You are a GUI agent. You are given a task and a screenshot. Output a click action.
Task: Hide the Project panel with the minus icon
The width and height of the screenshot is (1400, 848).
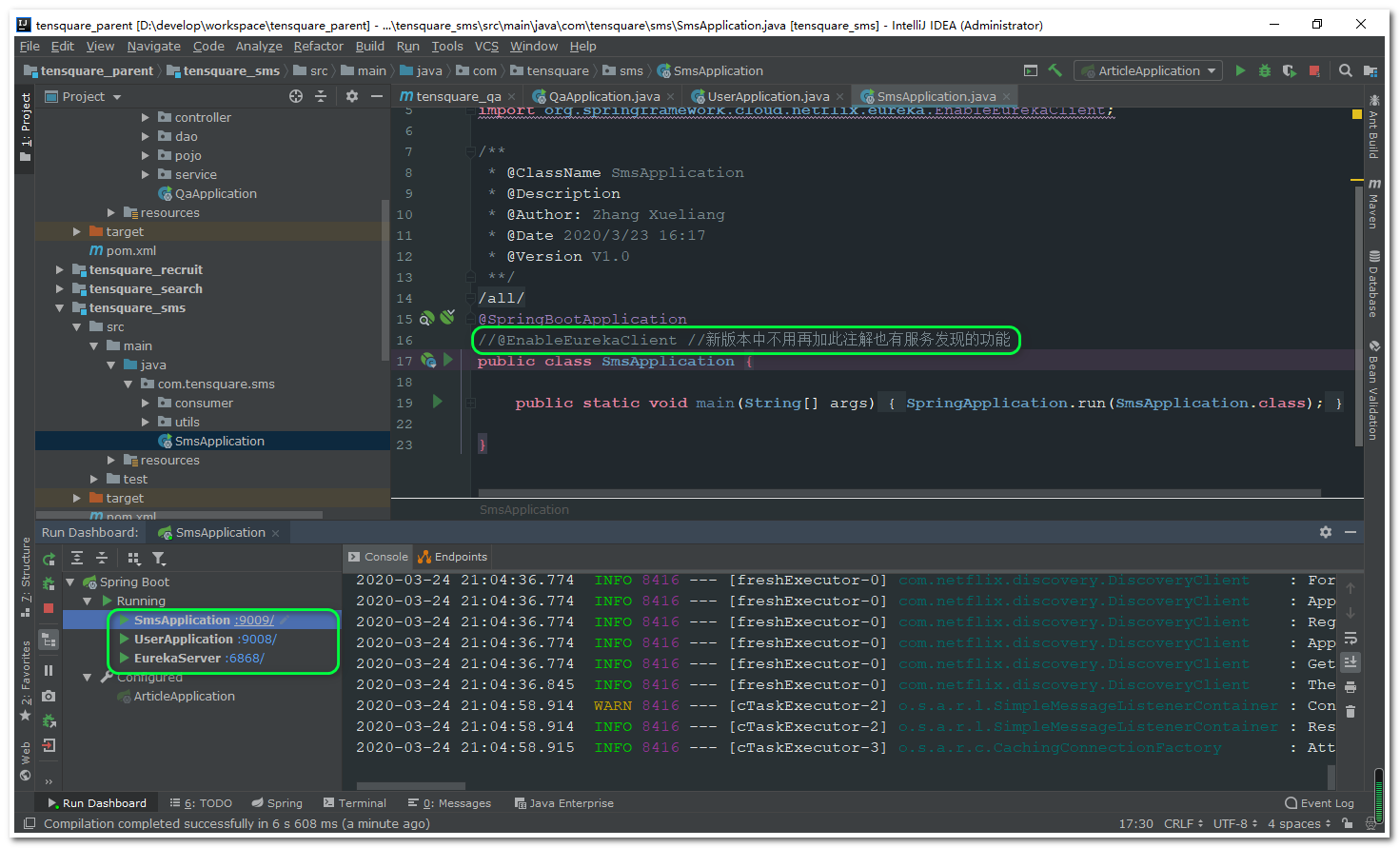coord(377,96)
